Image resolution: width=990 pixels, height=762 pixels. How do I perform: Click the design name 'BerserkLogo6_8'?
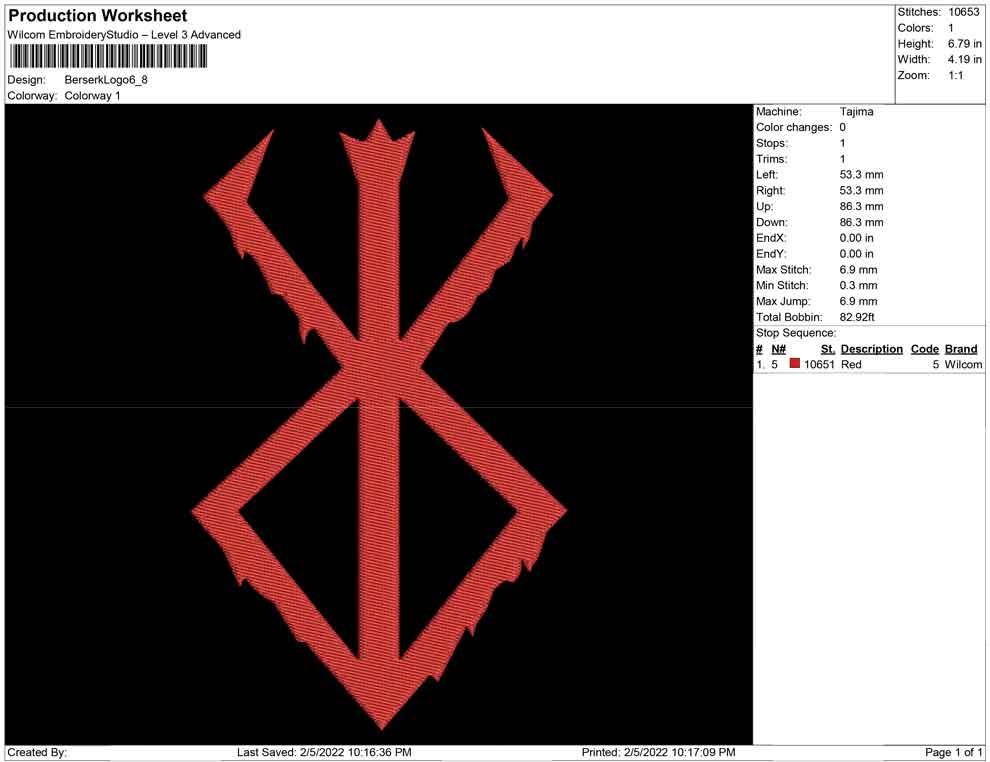tap(106, 80)
